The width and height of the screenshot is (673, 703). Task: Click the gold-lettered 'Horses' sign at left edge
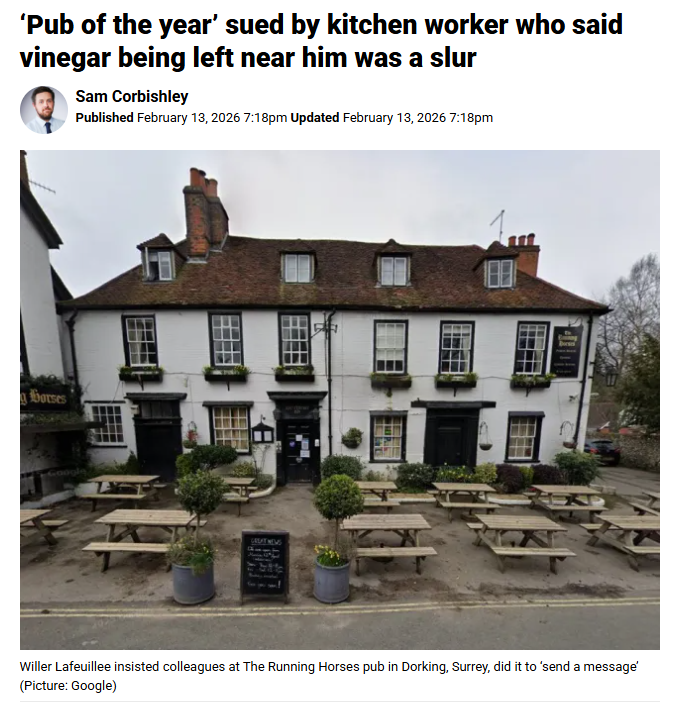(46, 398)
